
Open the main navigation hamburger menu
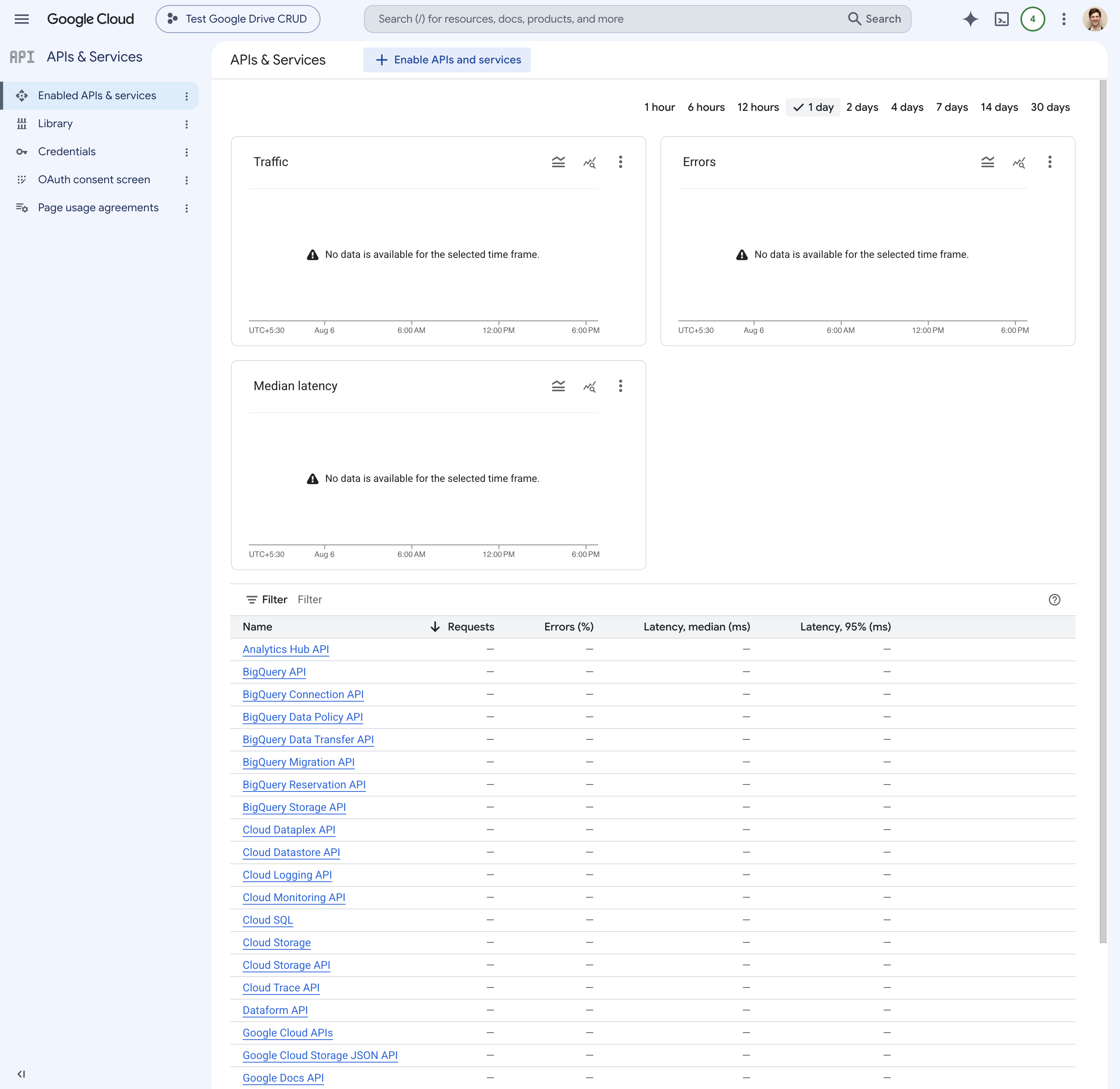pos(22,19)
